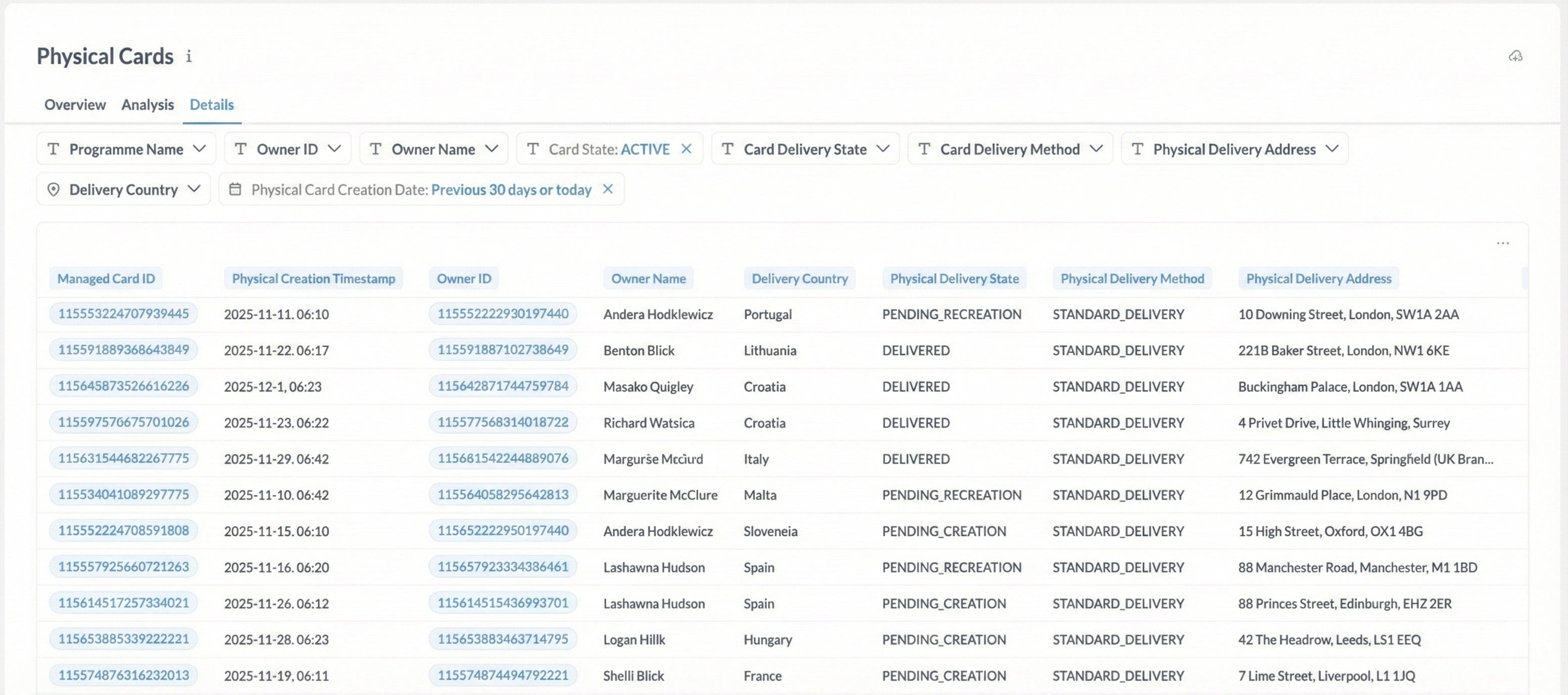Open the Card Delivery Method dropdown
The image size is (1568, 695).
coord(1096,149)
